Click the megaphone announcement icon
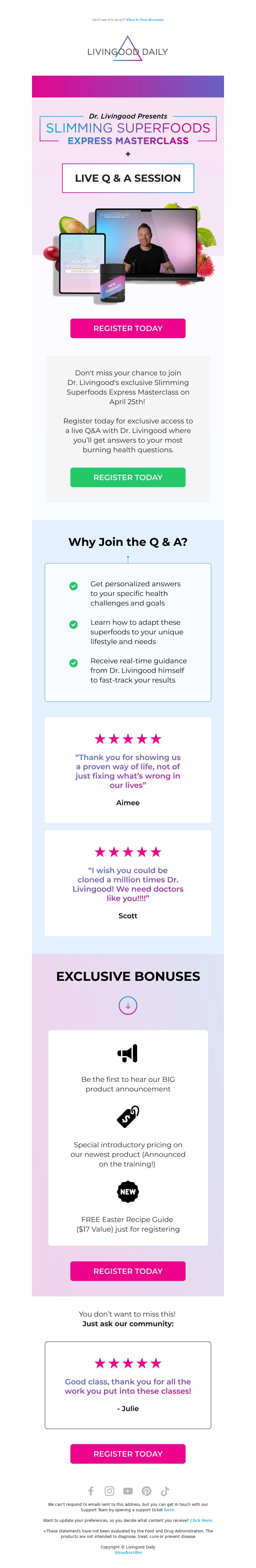Image resolution: width=256 pixels, height=1568 pixels. click(128, 1053)
